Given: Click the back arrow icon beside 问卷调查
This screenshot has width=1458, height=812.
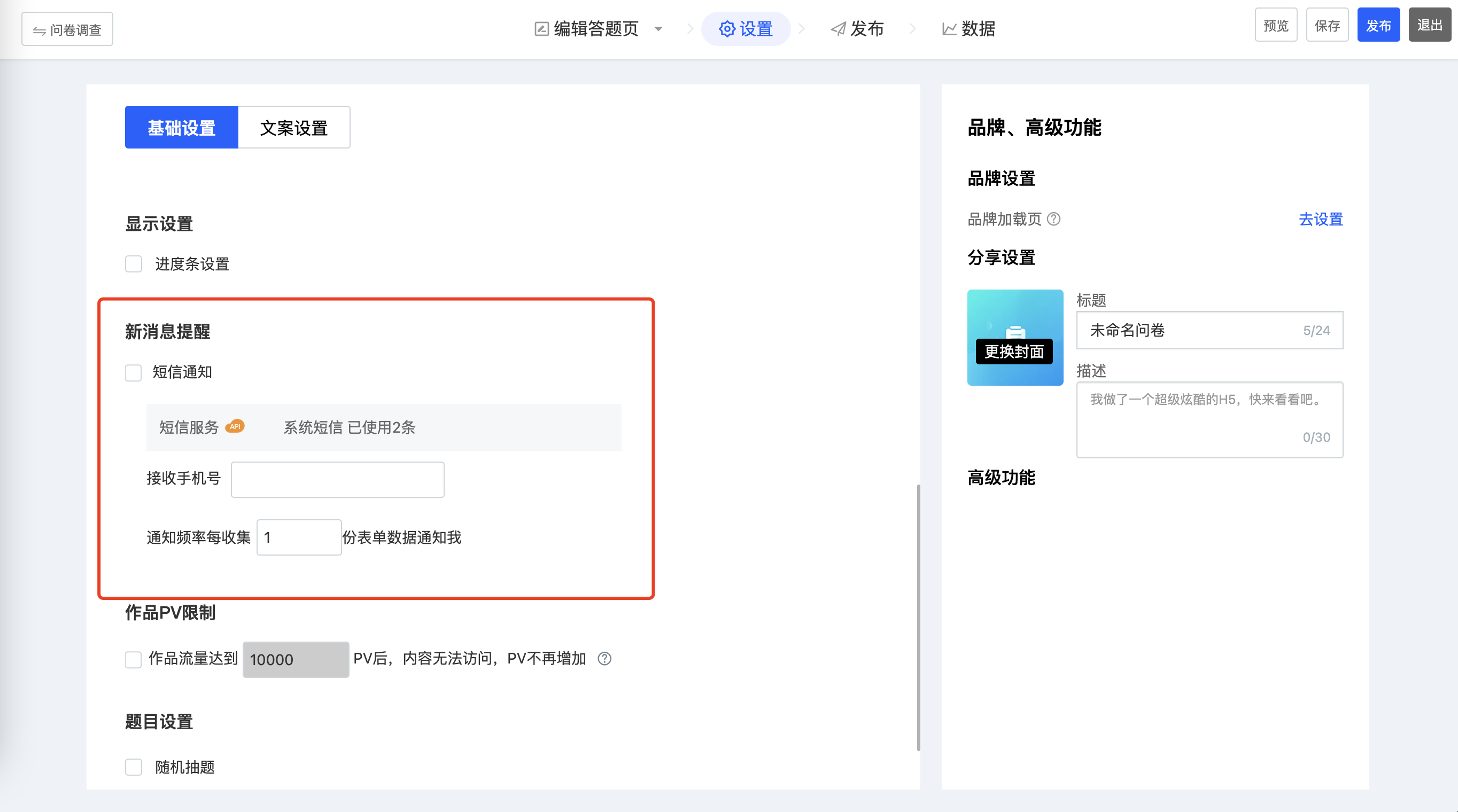Looking at the screenshot, I should 39,30.
